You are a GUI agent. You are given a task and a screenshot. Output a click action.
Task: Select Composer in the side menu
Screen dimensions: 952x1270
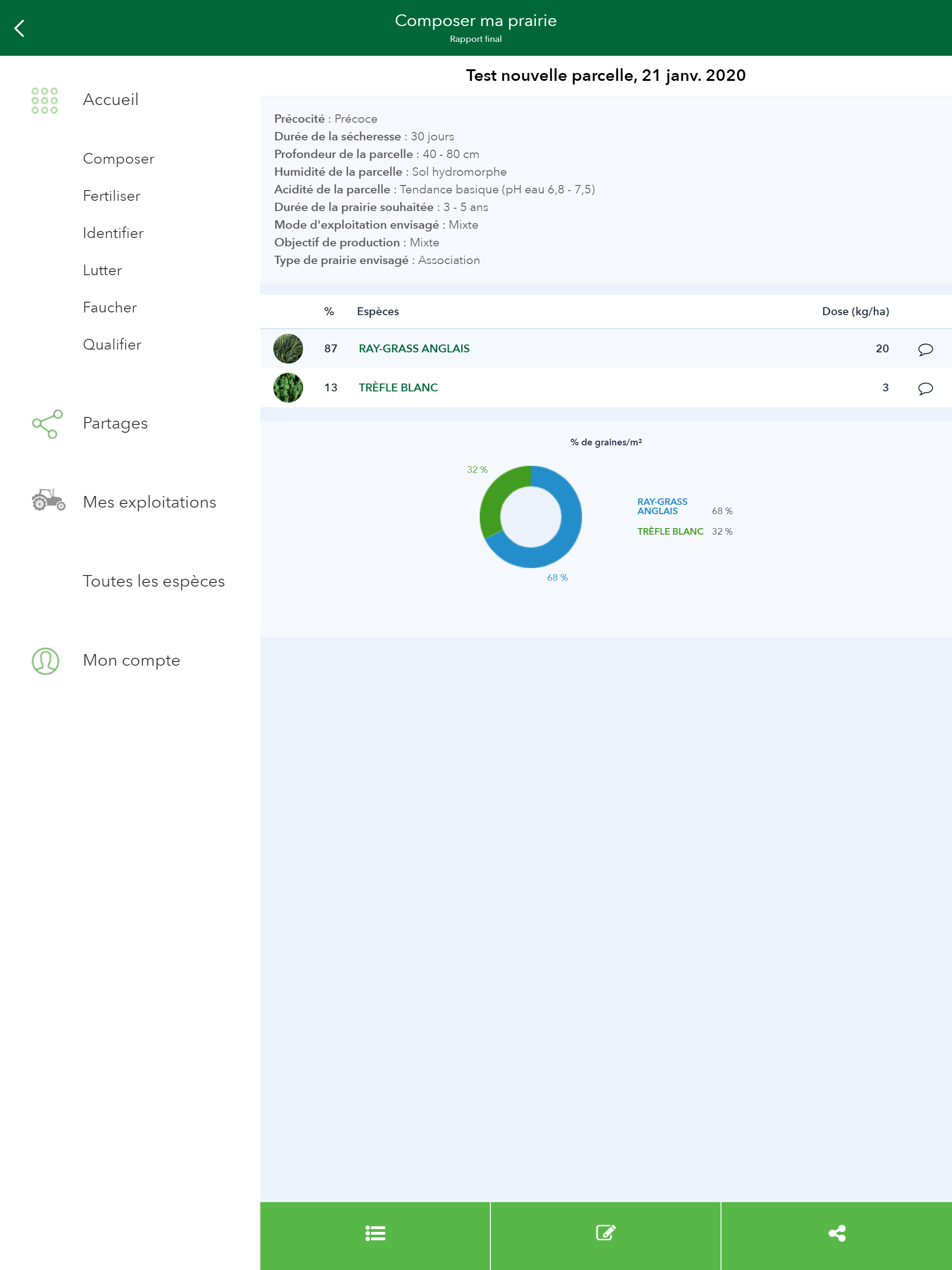tap(118, 159)
